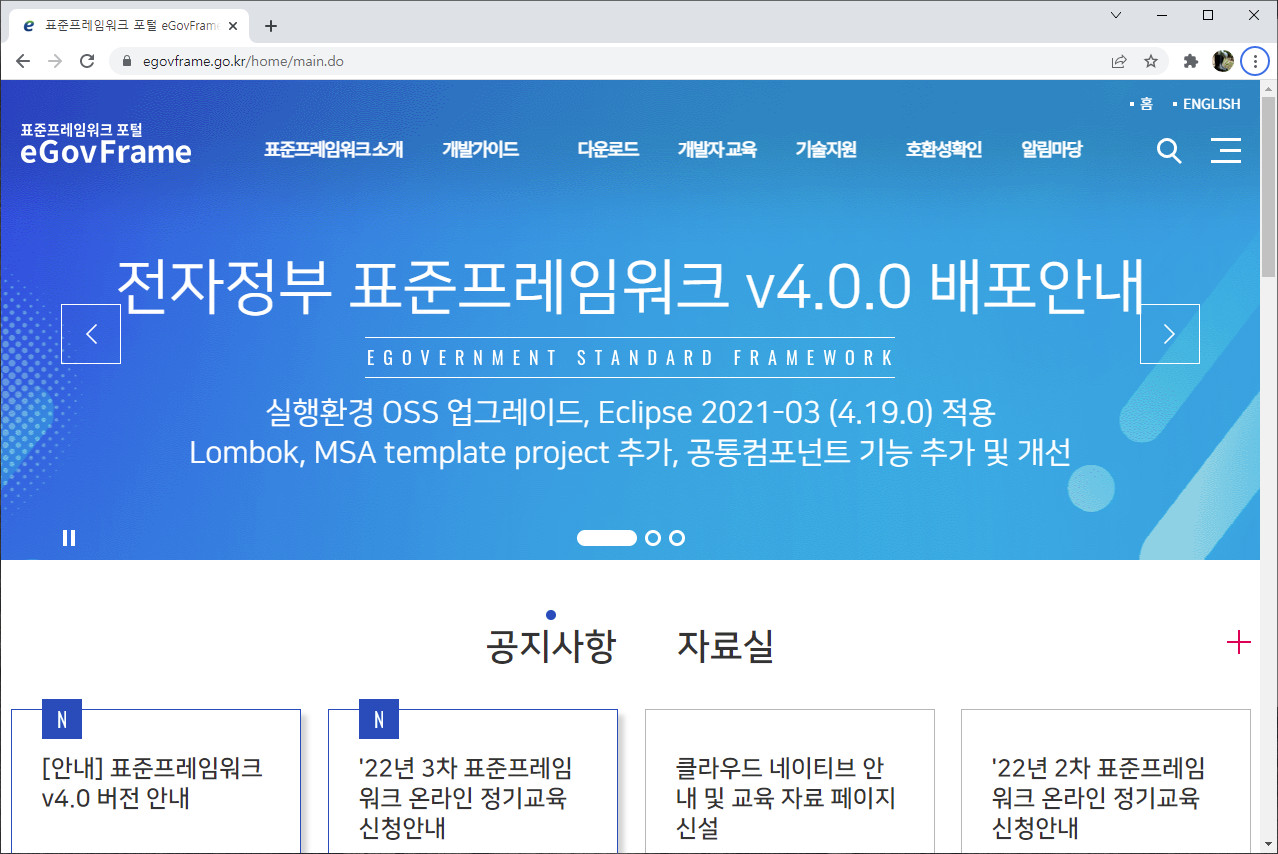Image resolution: width=1278 pixels, height=854 pixels.
Task: Click the plus icon for more notices
Action: coord(1239,642)
